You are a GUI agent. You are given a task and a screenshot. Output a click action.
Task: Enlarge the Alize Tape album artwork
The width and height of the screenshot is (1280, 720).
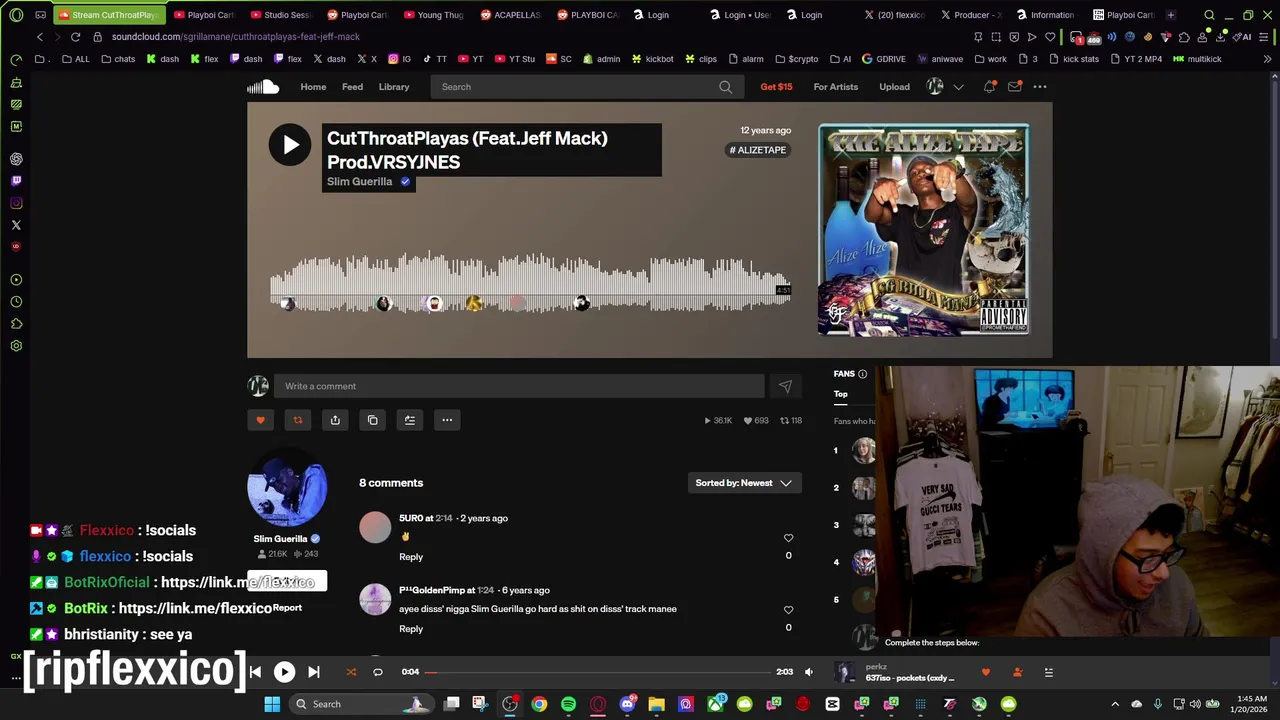pyautogui.click(x=924, y=230)
